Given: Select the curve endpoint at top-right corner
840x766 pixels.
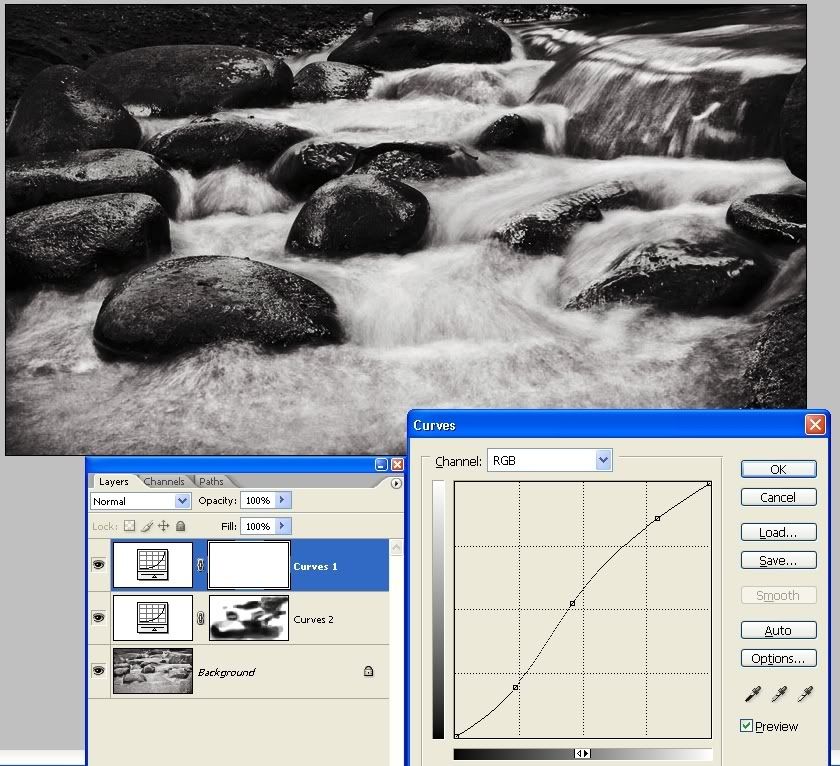Looking at the screenshot, I should pyautogui.click(x=709, y=484).
